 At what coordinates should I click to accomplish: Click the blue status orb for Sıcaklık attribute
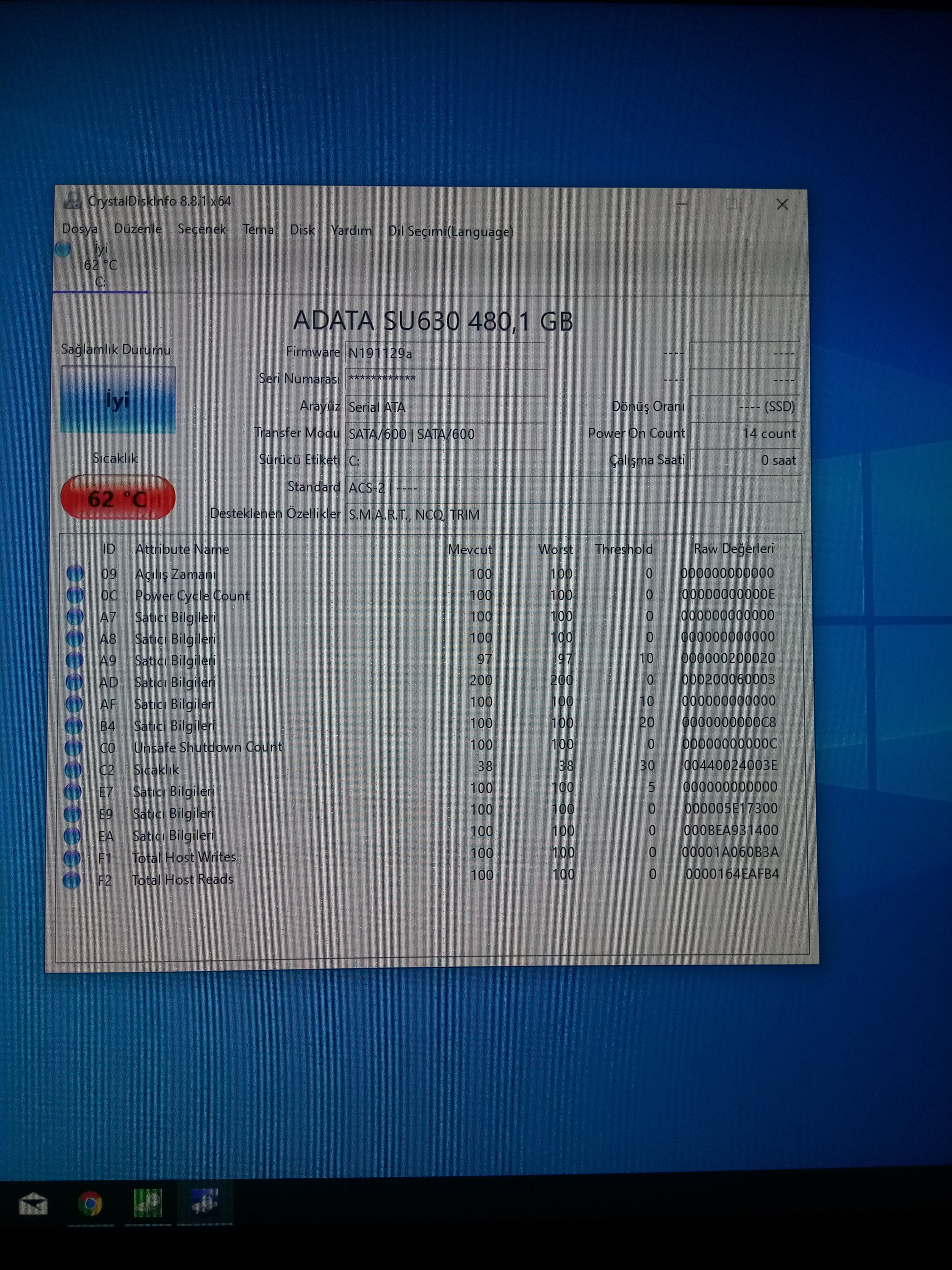[x=73, y=769]
